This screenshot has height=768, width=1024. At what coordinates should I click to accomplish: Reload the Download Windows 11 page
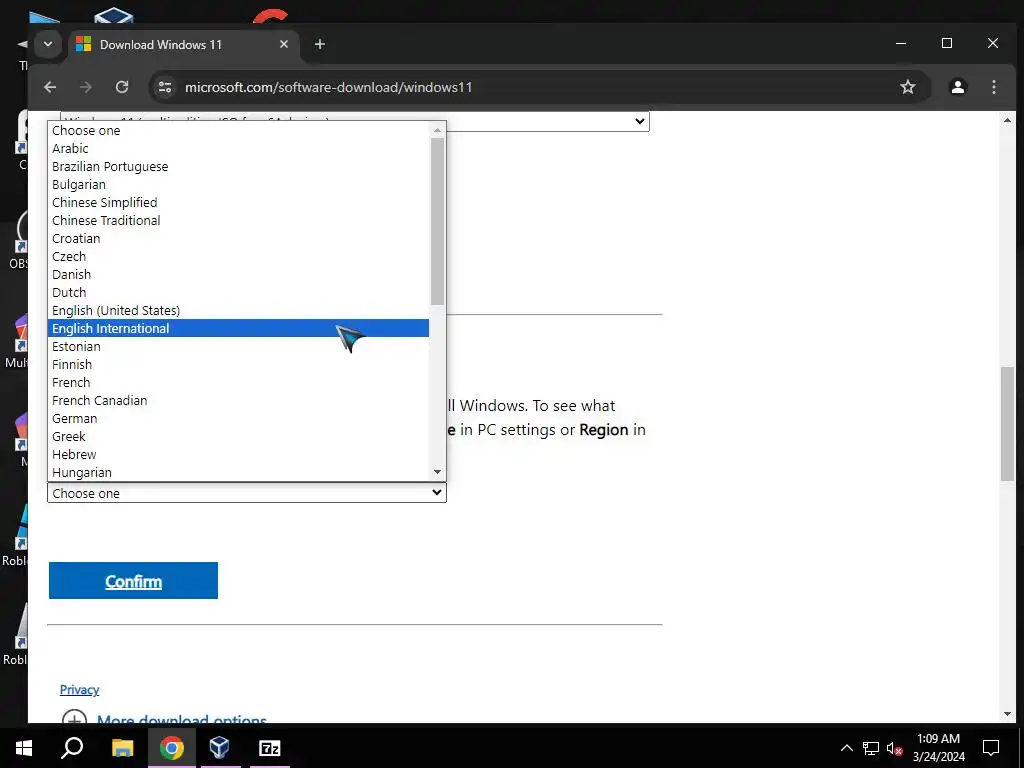[x=122, y=87]
